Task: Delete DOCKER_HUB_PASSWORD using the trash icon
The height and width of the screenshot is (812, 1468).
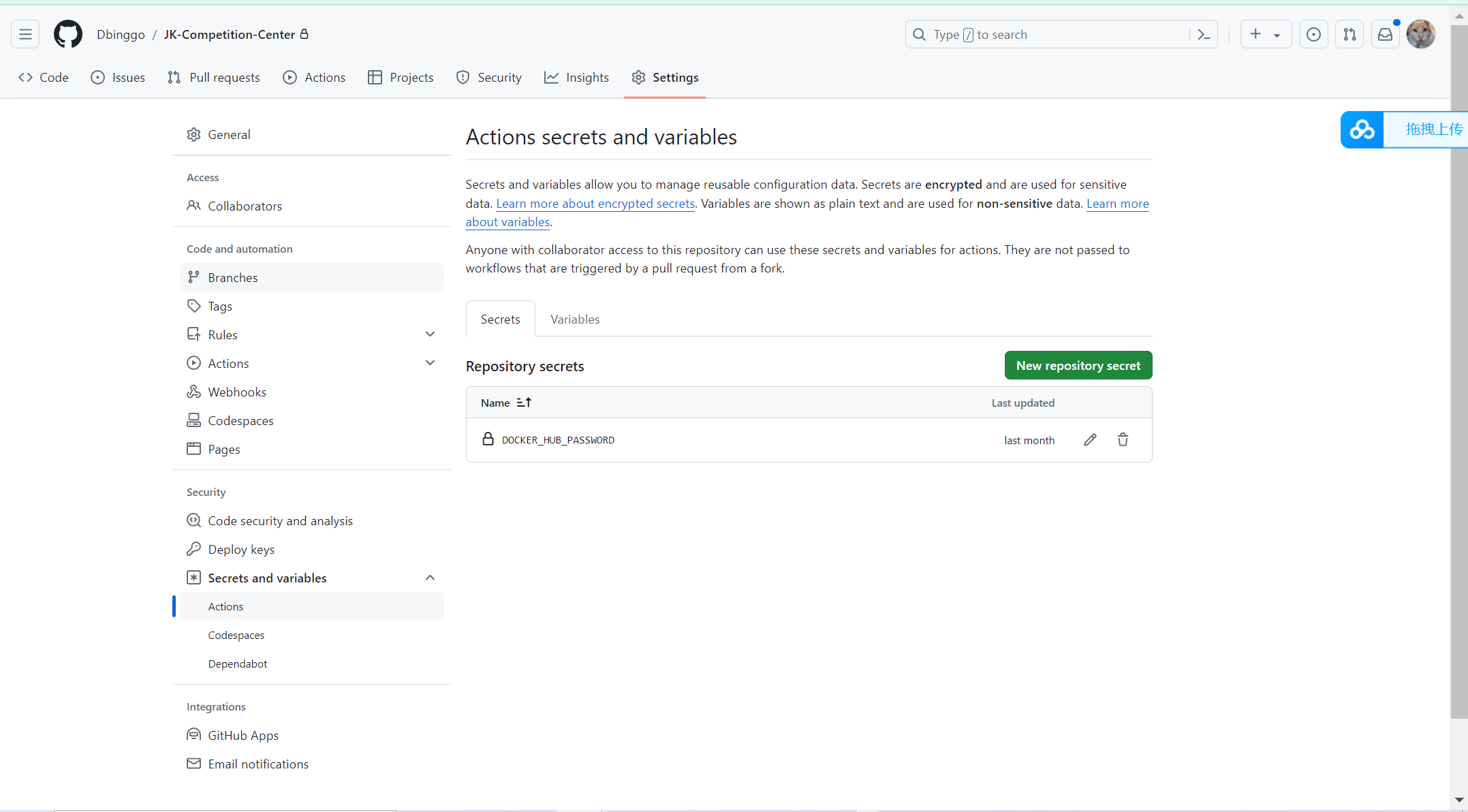Action: pos(1123,439)
